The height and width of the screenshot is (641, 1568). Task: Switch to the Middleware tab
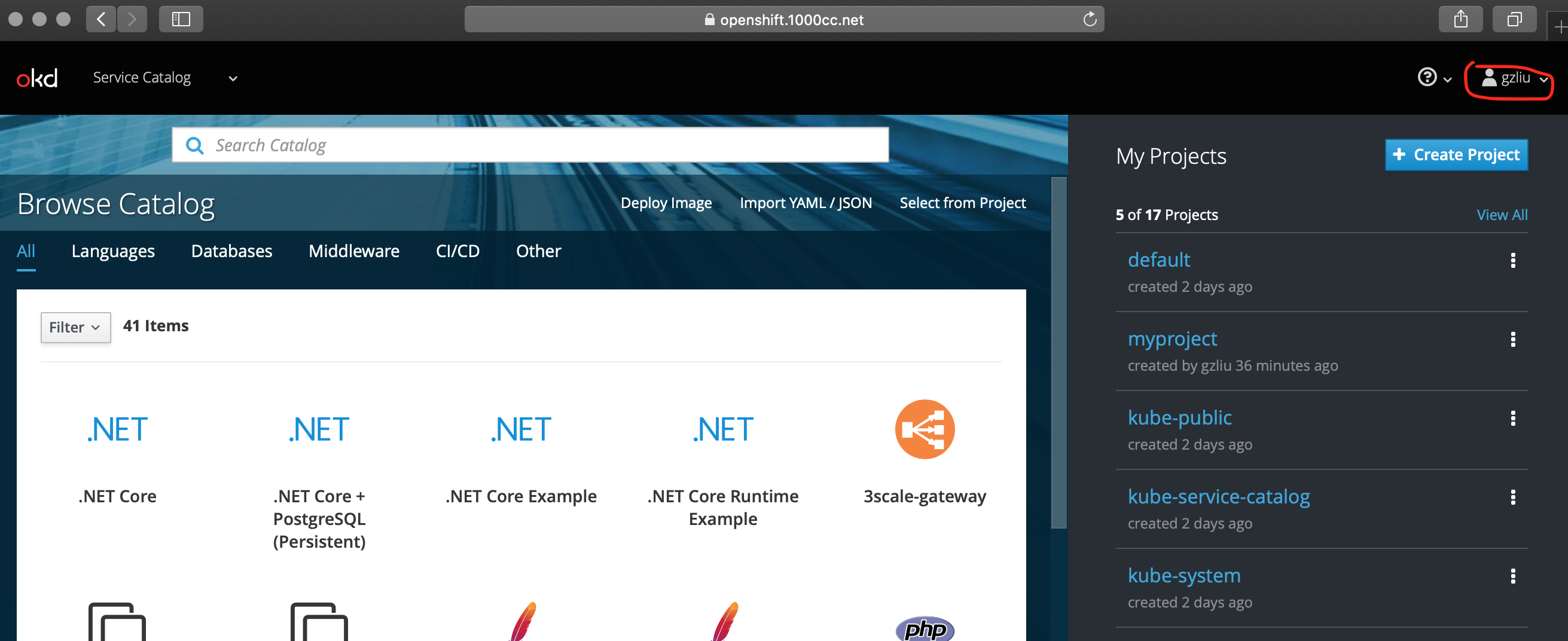353,251
